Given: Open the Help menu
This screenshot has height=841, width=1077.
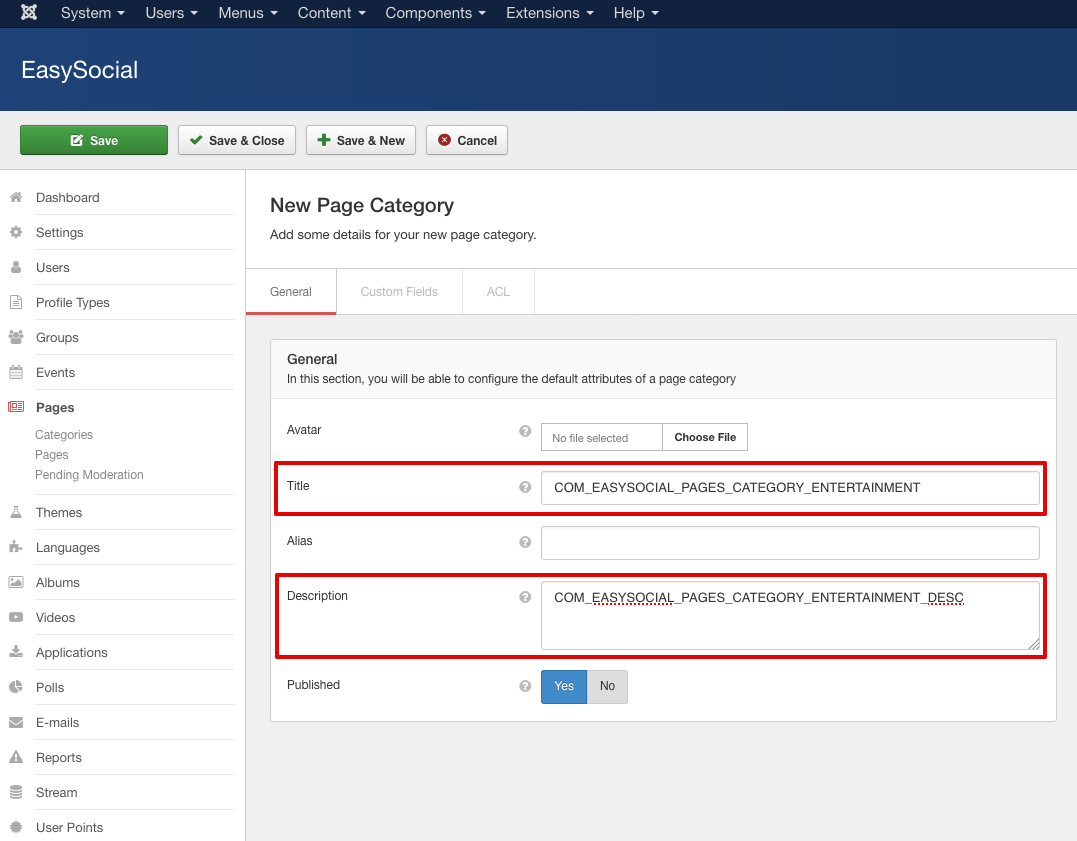Looking at the screenshot, I should [x=636, y=13].
